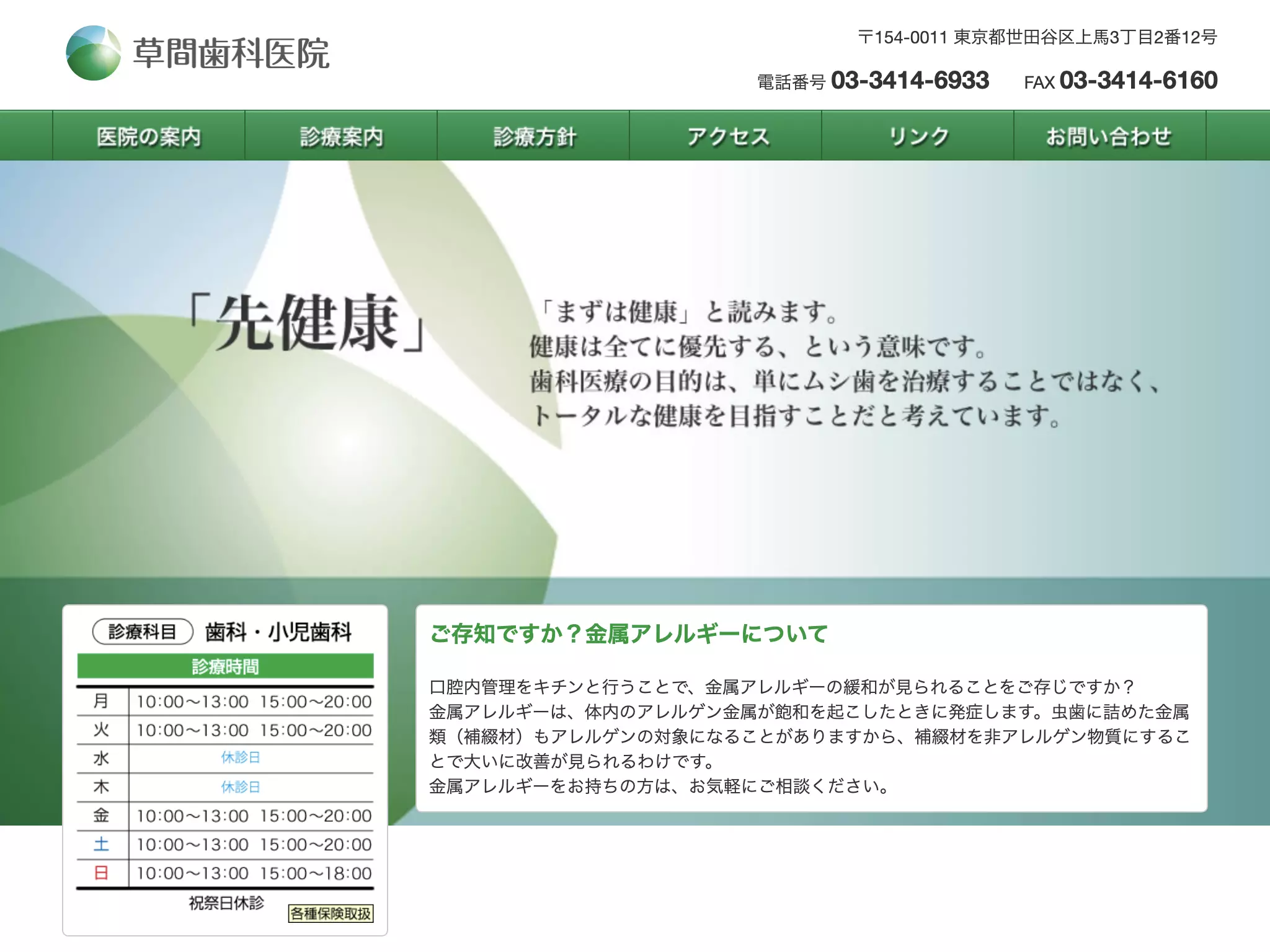Click the 火 row day label
Screen dimensions: 1270x952
[x=101, y=729]
